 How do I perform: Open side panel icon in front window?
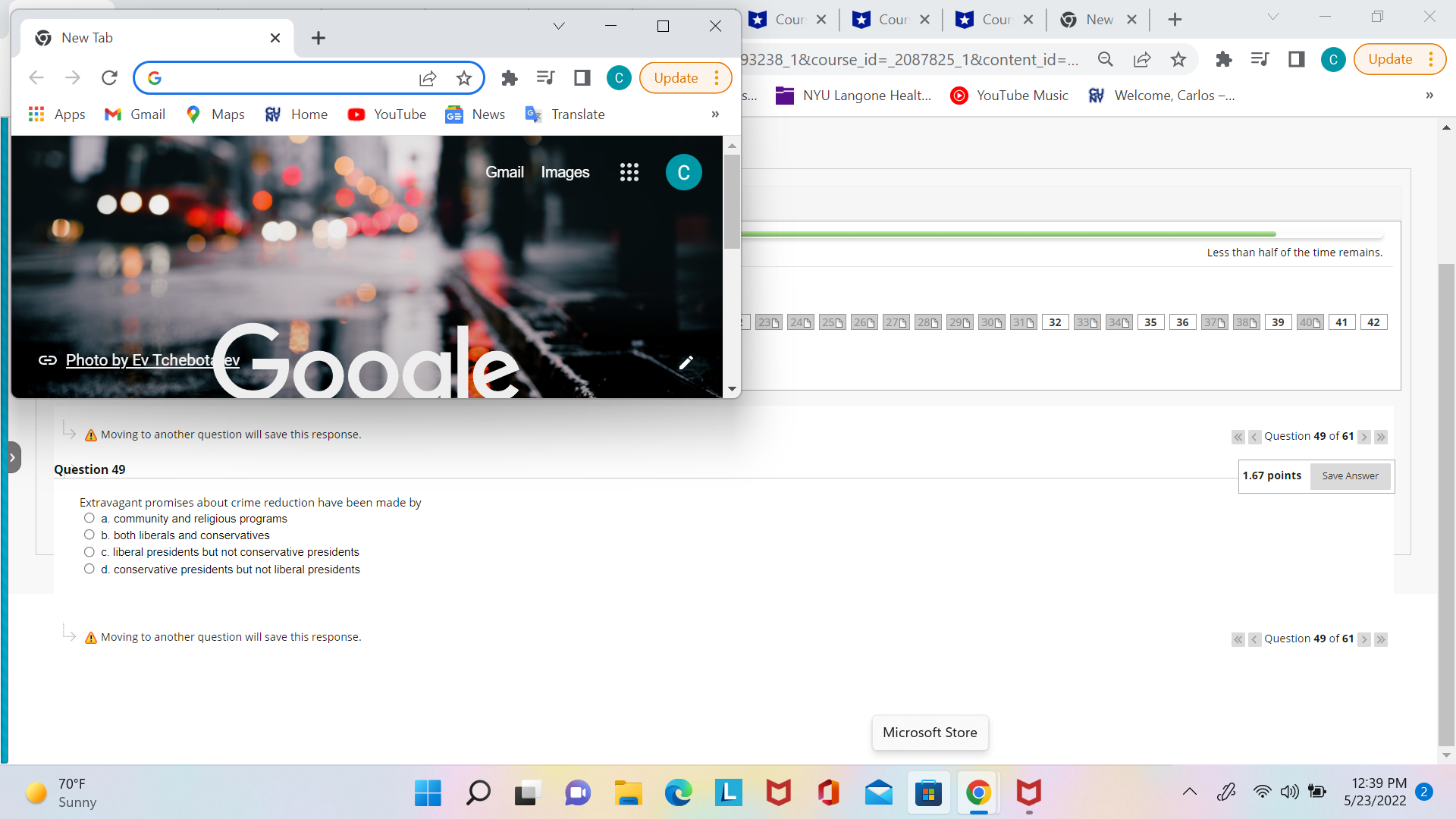point(582,77)
